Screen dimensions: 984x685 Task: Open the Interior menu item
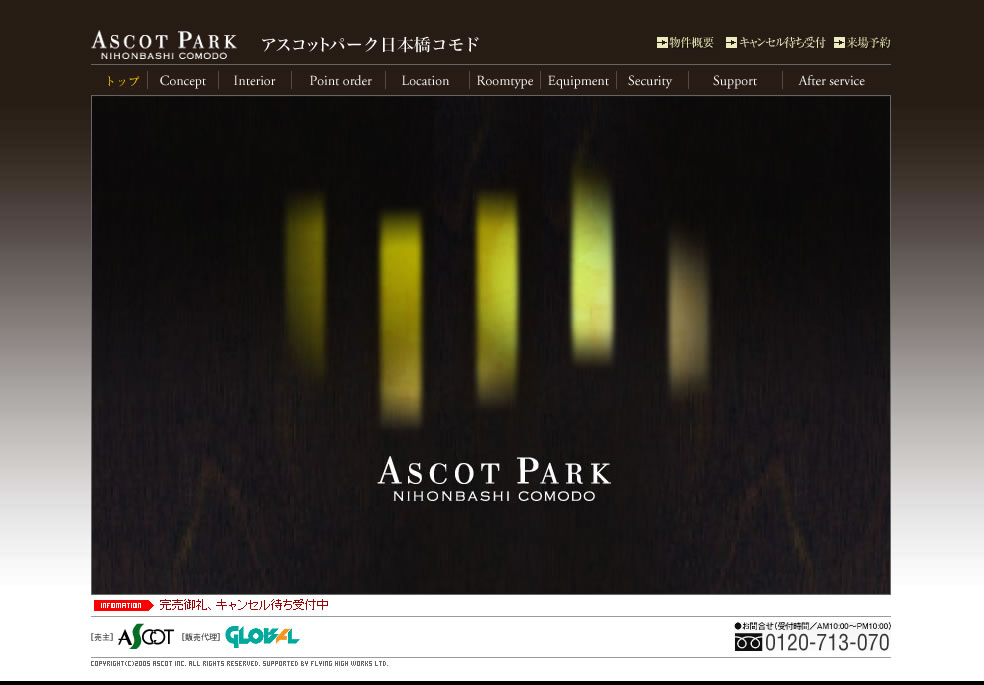tap(254, 81)
